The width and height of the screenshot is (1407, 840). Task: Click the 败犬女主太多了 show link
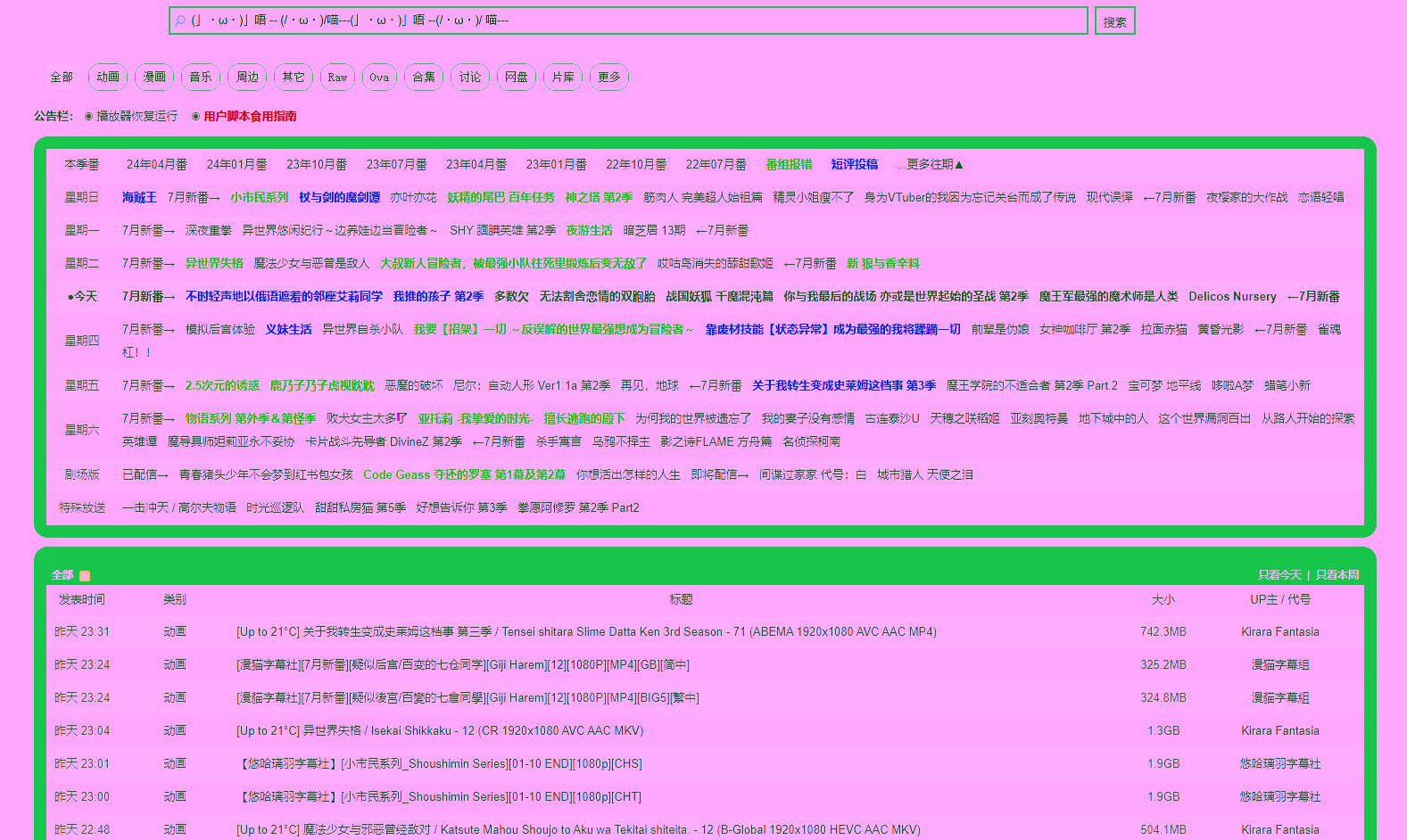(367, 419)
